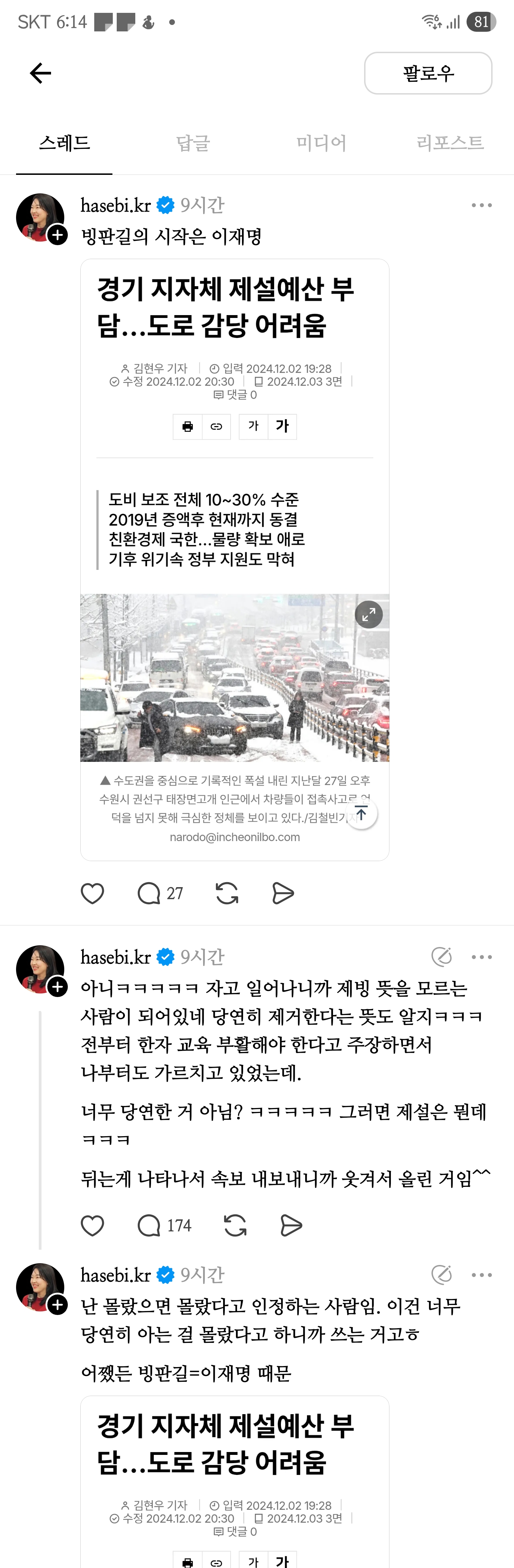Open hasebi.kr profile from second post username
514x1568 pixels.
tap(116, 957)
